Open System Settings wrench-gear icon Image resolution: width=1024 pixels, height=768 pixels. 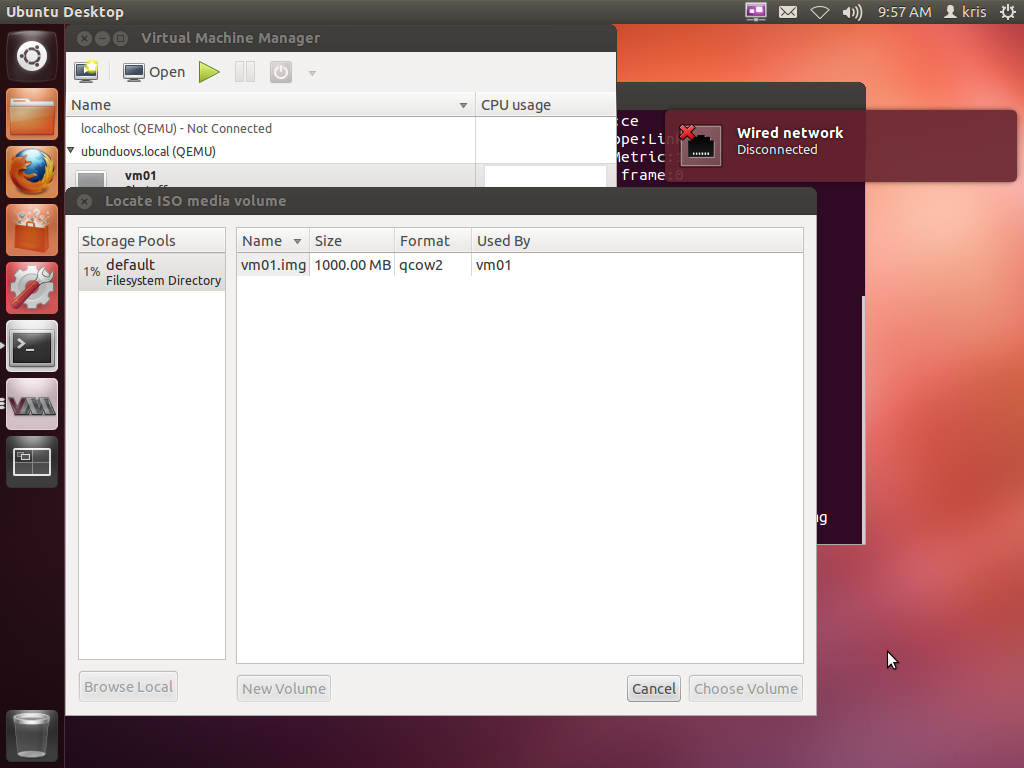coord(31,288)
